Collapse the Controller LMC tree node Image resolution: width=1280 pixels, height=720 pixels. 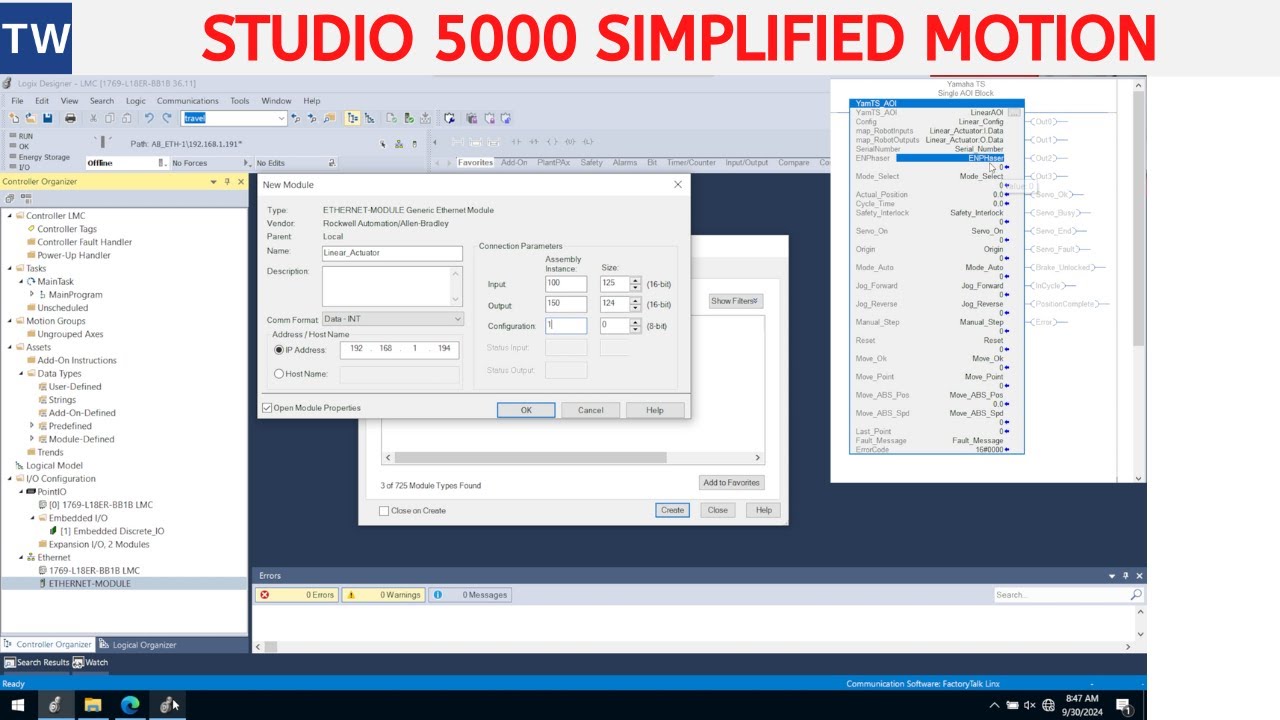(10, 216)
